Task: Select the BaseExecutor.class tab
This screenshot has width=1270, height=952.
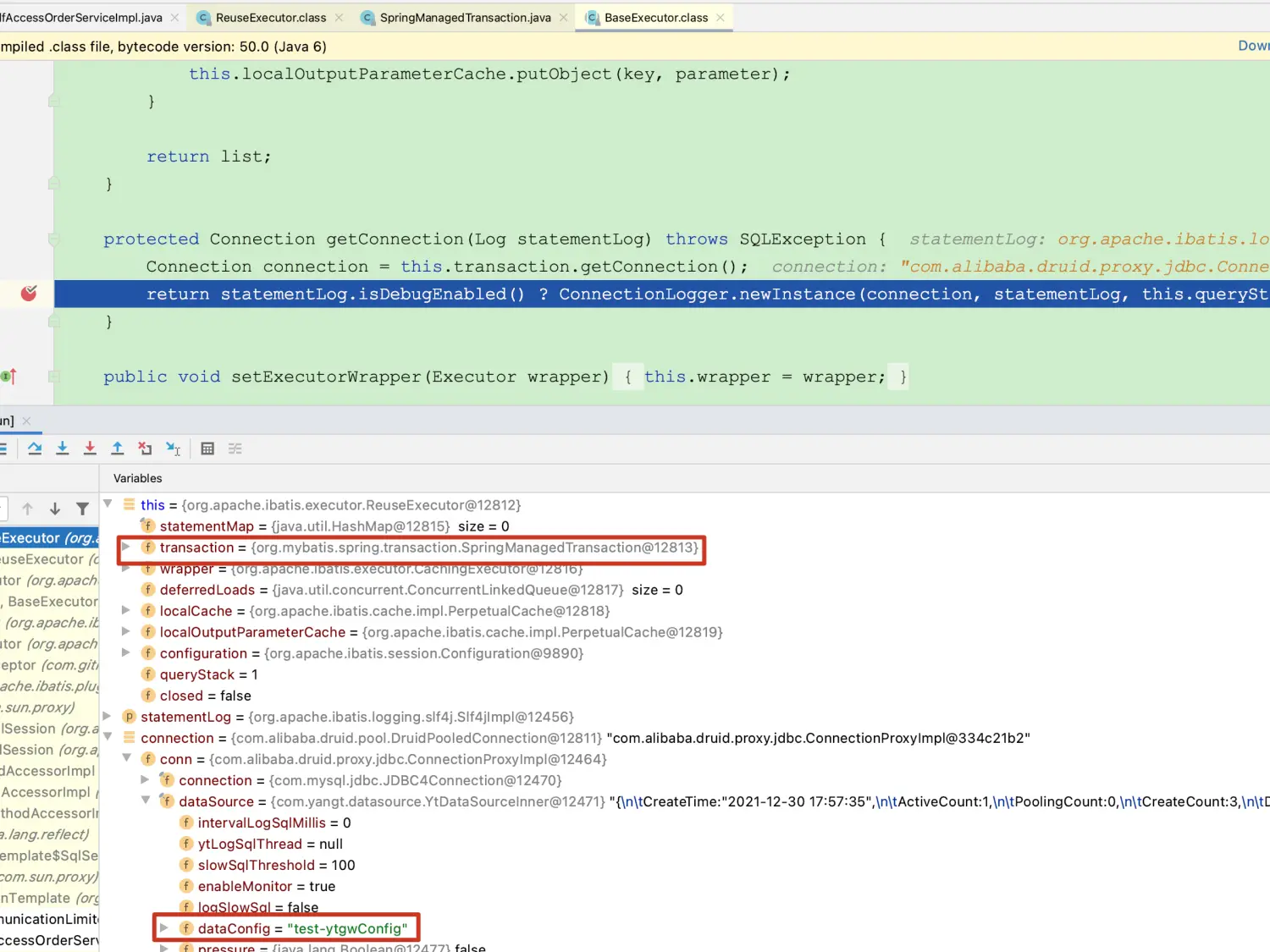Action: click(x=656, y=18)
